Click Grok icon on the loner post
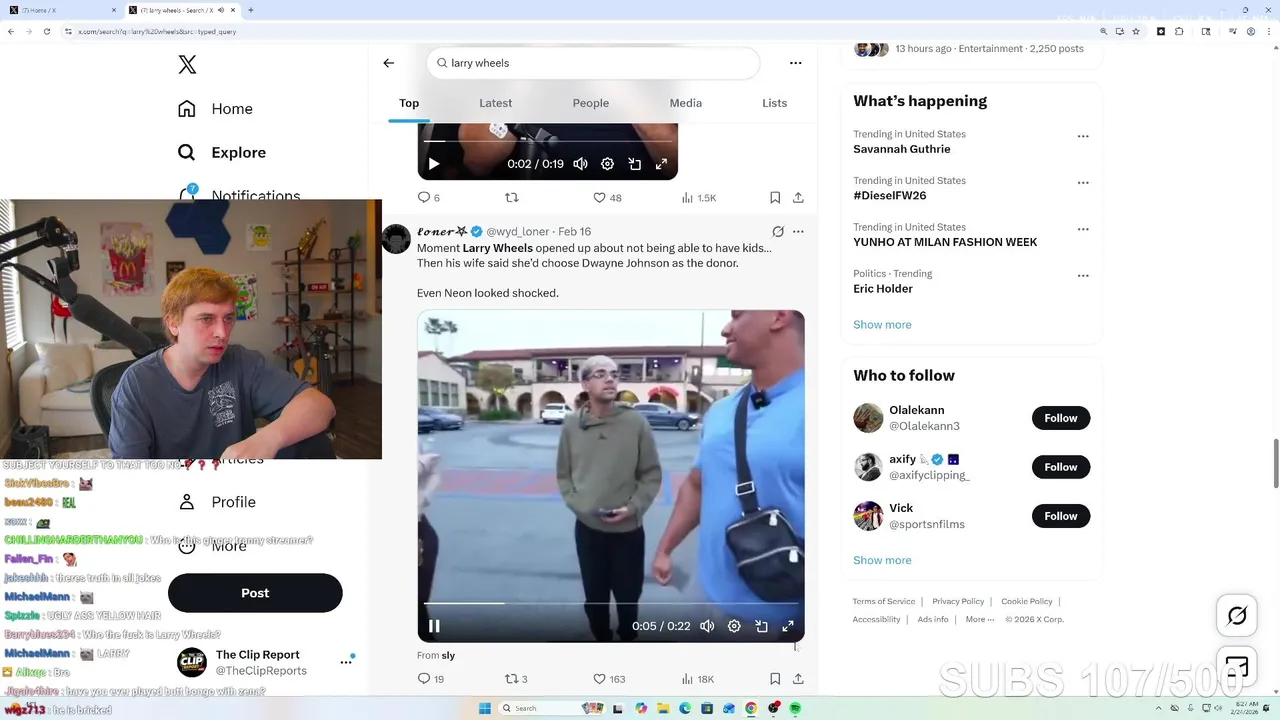This screenshot has height=720, width=1280. pyautogui.click(x=778, y=232)
